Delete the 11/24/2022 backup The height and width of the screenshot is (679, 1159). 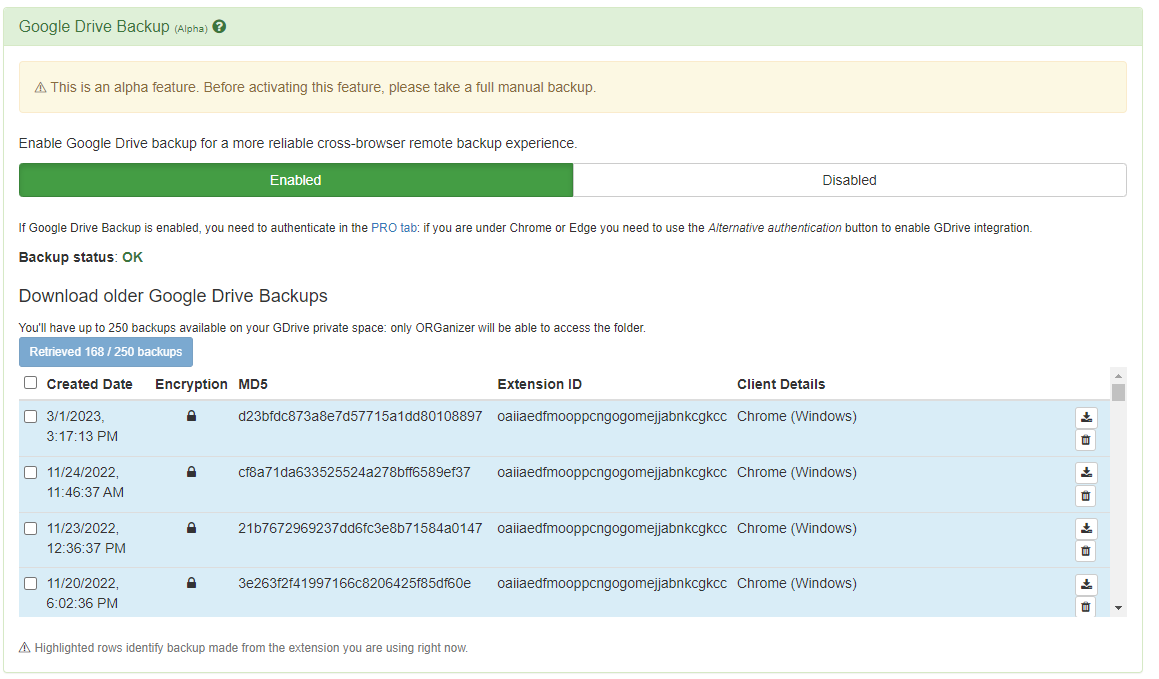[x=1085, y=496]
